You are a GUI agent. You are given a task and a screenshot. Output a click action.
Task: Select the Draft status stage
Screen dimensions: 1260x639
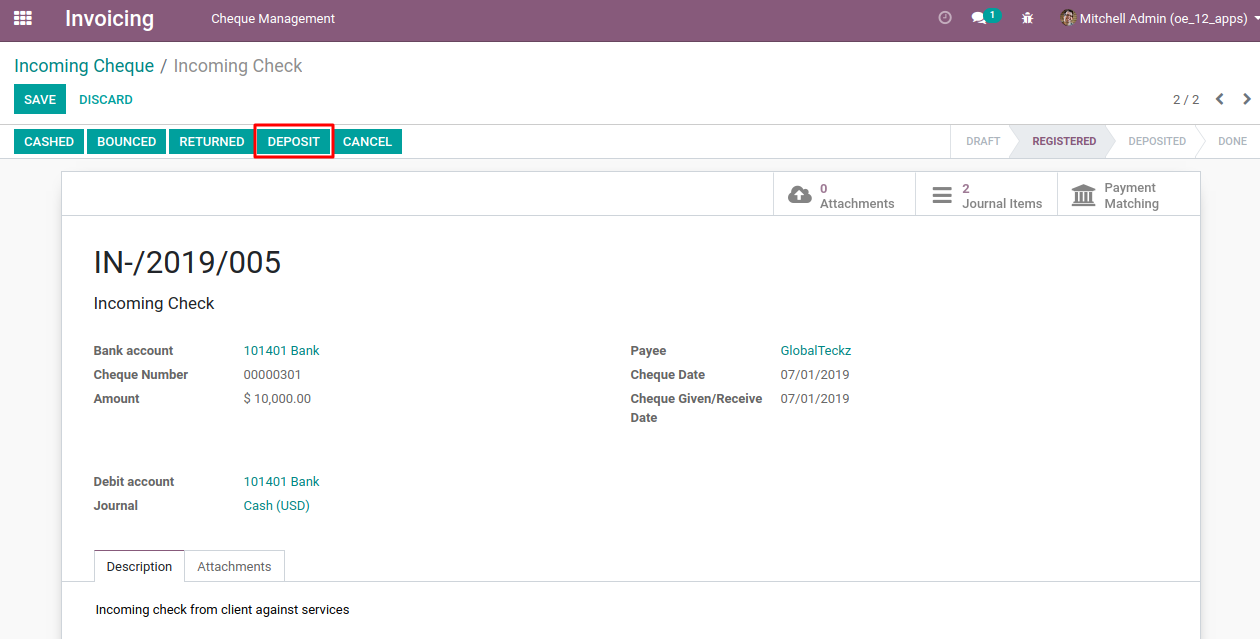983,141
